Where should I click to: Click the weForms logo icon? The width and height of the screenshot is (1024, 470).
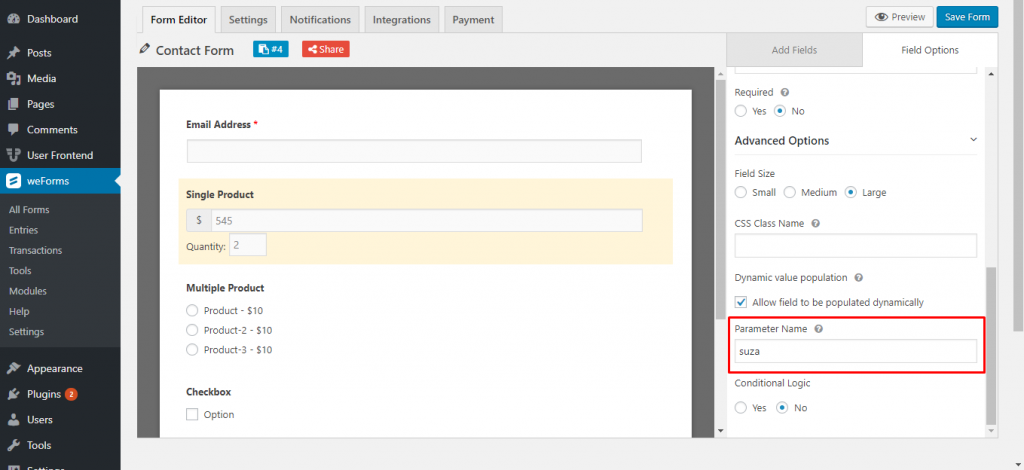pyautogui.click(x=13, y=181)
